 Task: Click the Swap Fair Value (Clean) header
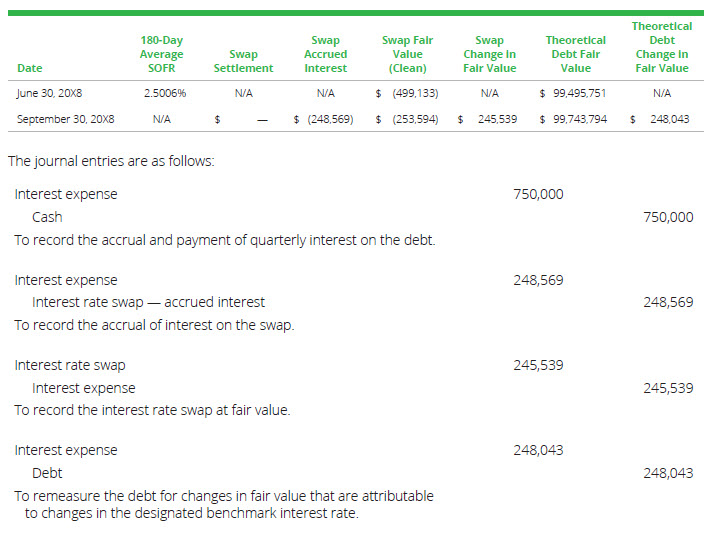point(407,54)
